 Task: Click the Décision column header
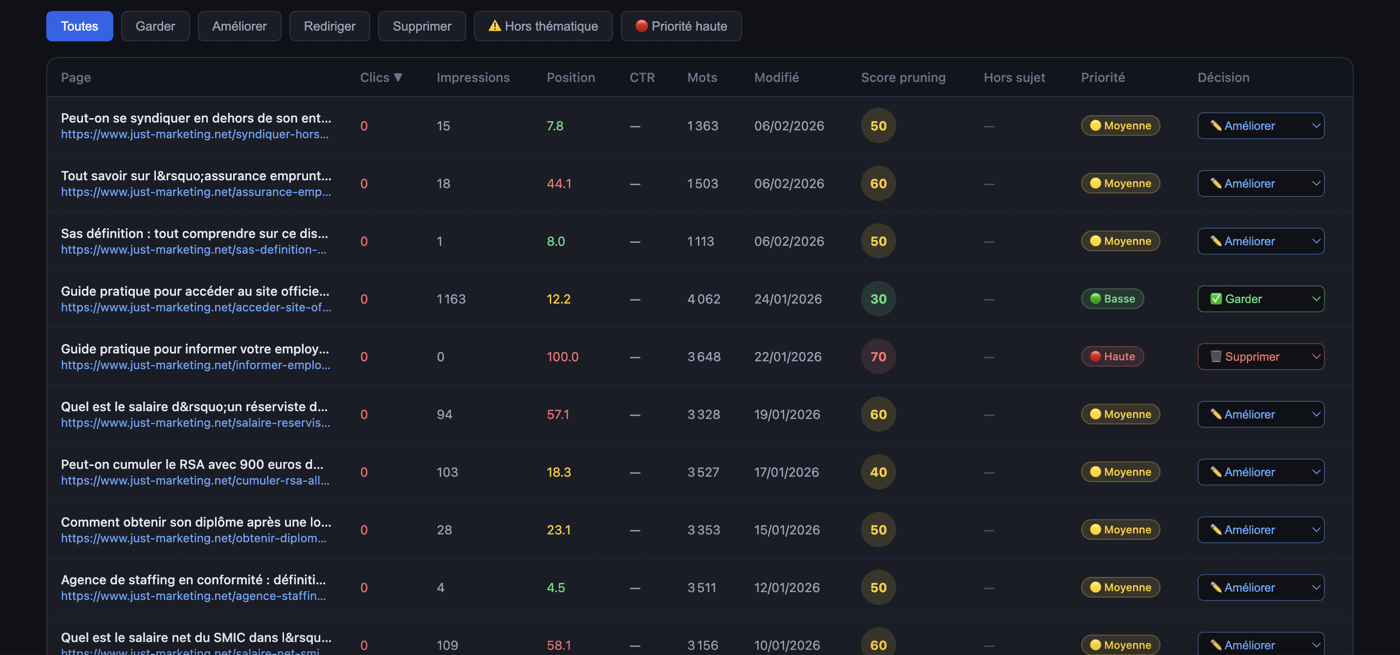point(1223,77)
